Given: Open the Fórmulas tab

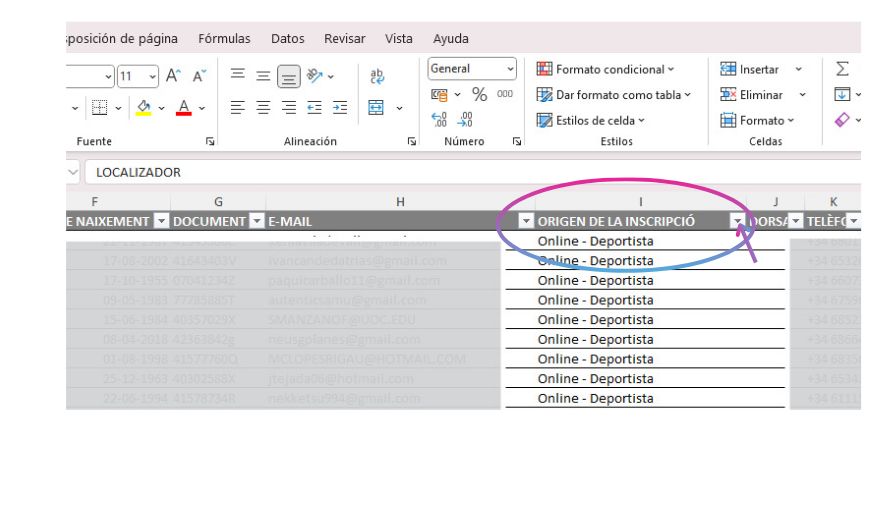Looking at the screenshot, I should (x=224, y=39).
